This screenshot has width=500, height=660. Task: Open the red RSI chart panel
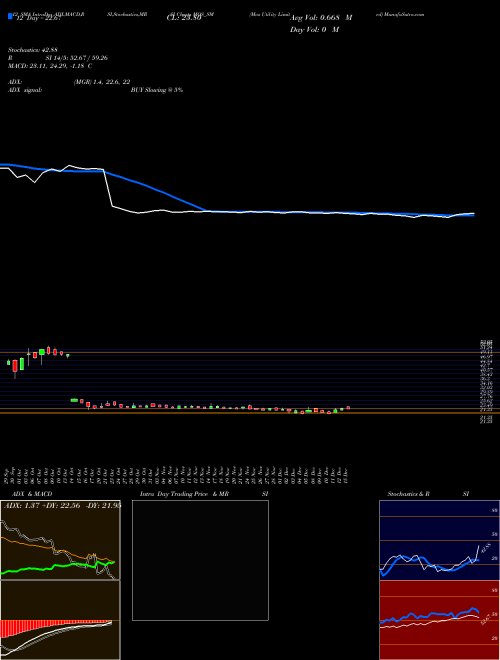point(439,620)
